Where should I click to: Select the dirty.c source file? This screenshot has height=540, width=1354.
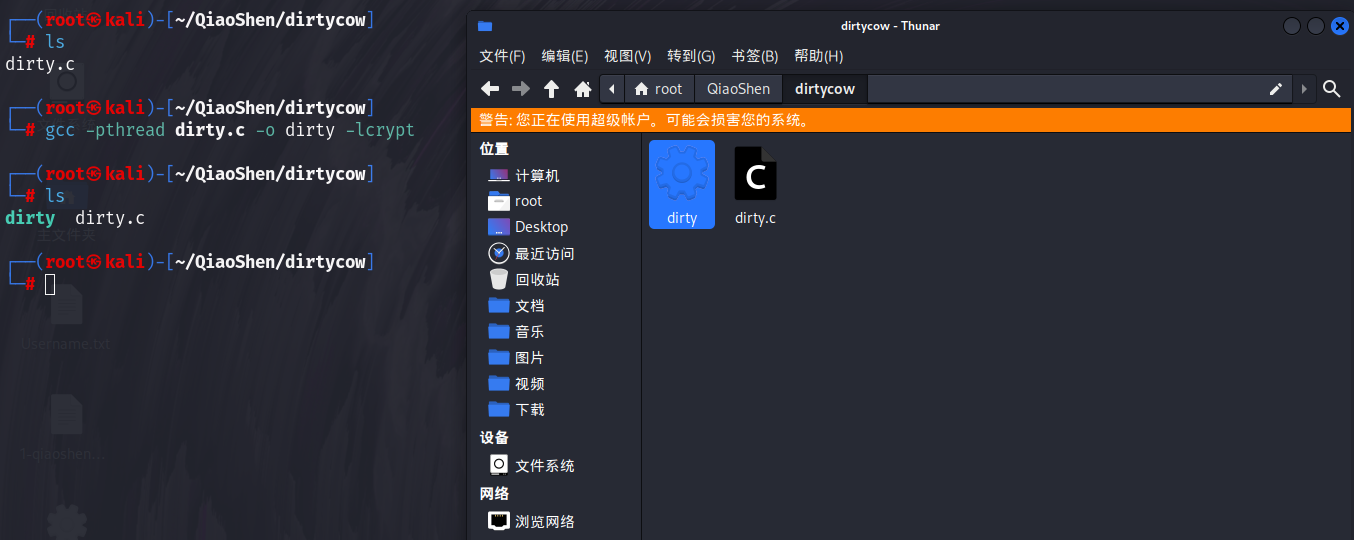pos(755,184)
